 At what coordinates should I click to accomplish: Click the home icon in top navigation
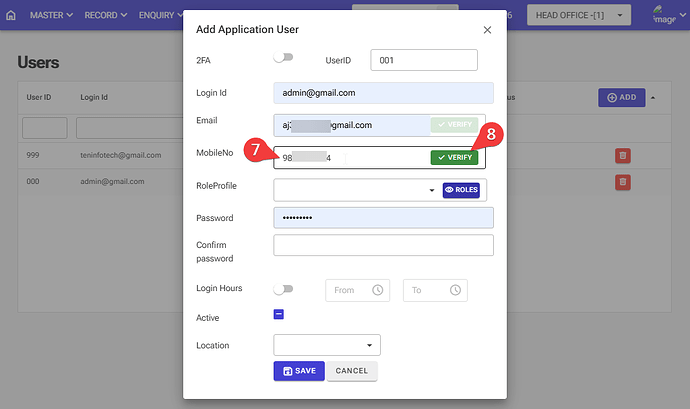pyautogui.click(x=11, y=15)
